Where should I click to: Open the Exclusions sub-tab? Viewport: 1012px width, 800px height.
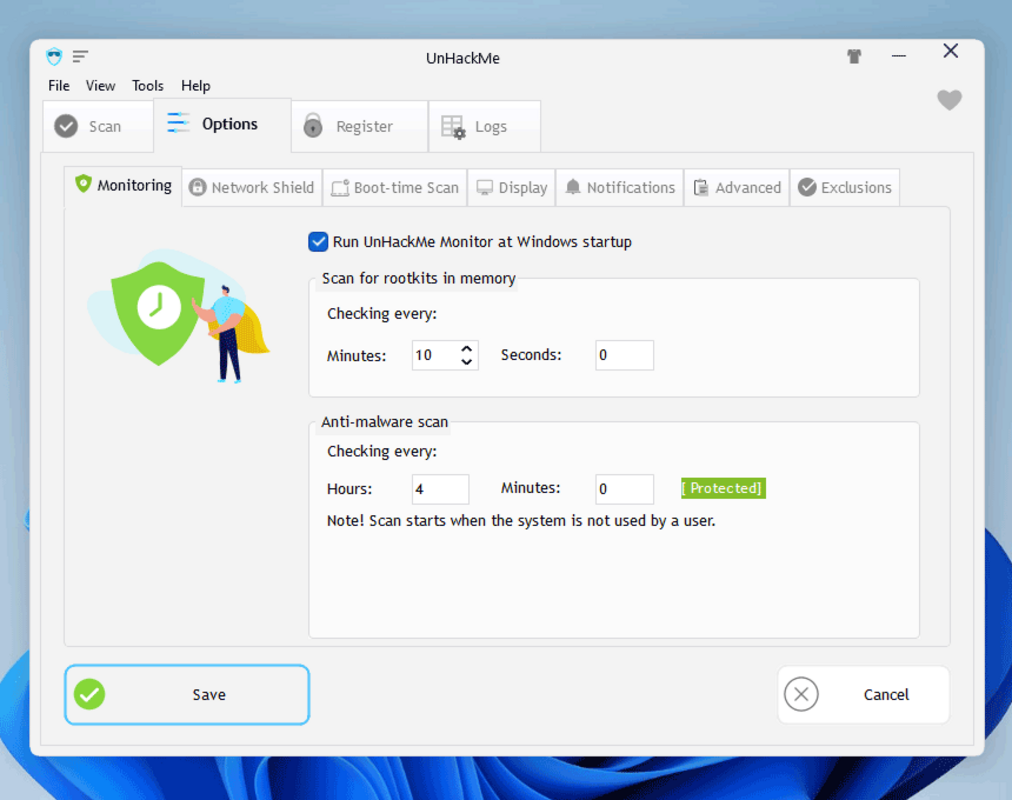845,188
